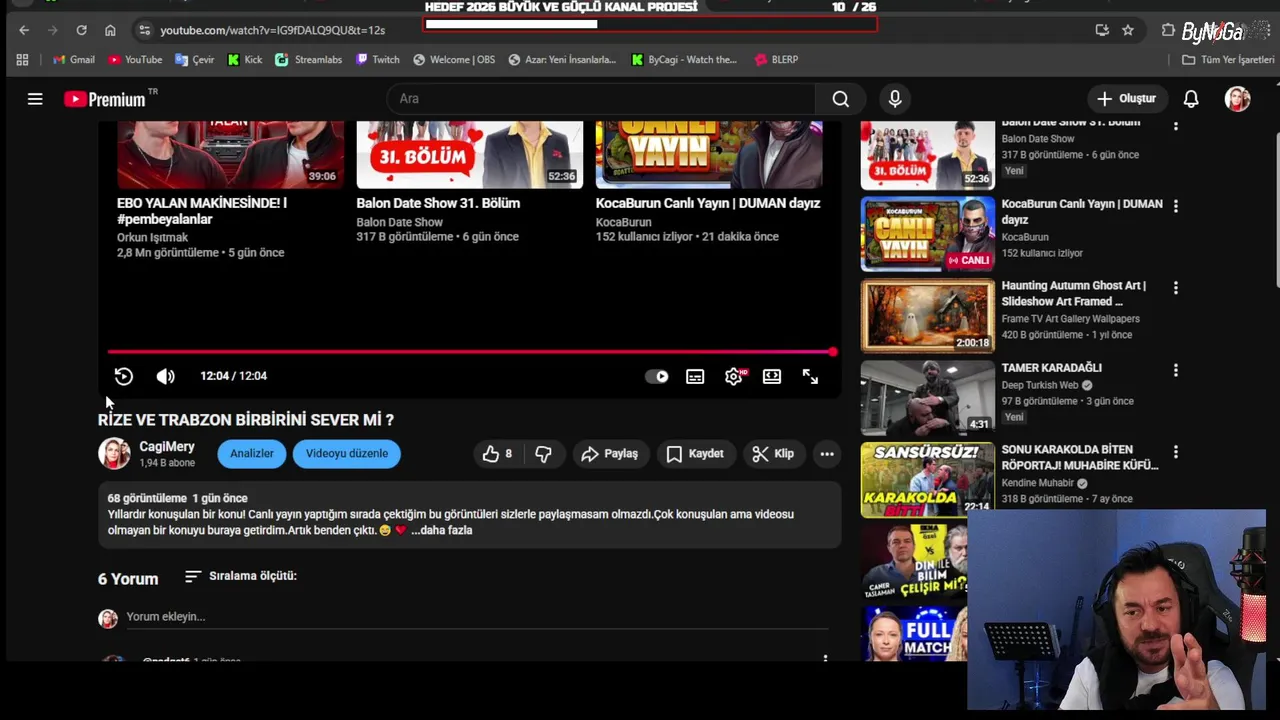The image size is (1280, 720).
Task: Start voice search with microphone icon
Action: coord(895,99)
